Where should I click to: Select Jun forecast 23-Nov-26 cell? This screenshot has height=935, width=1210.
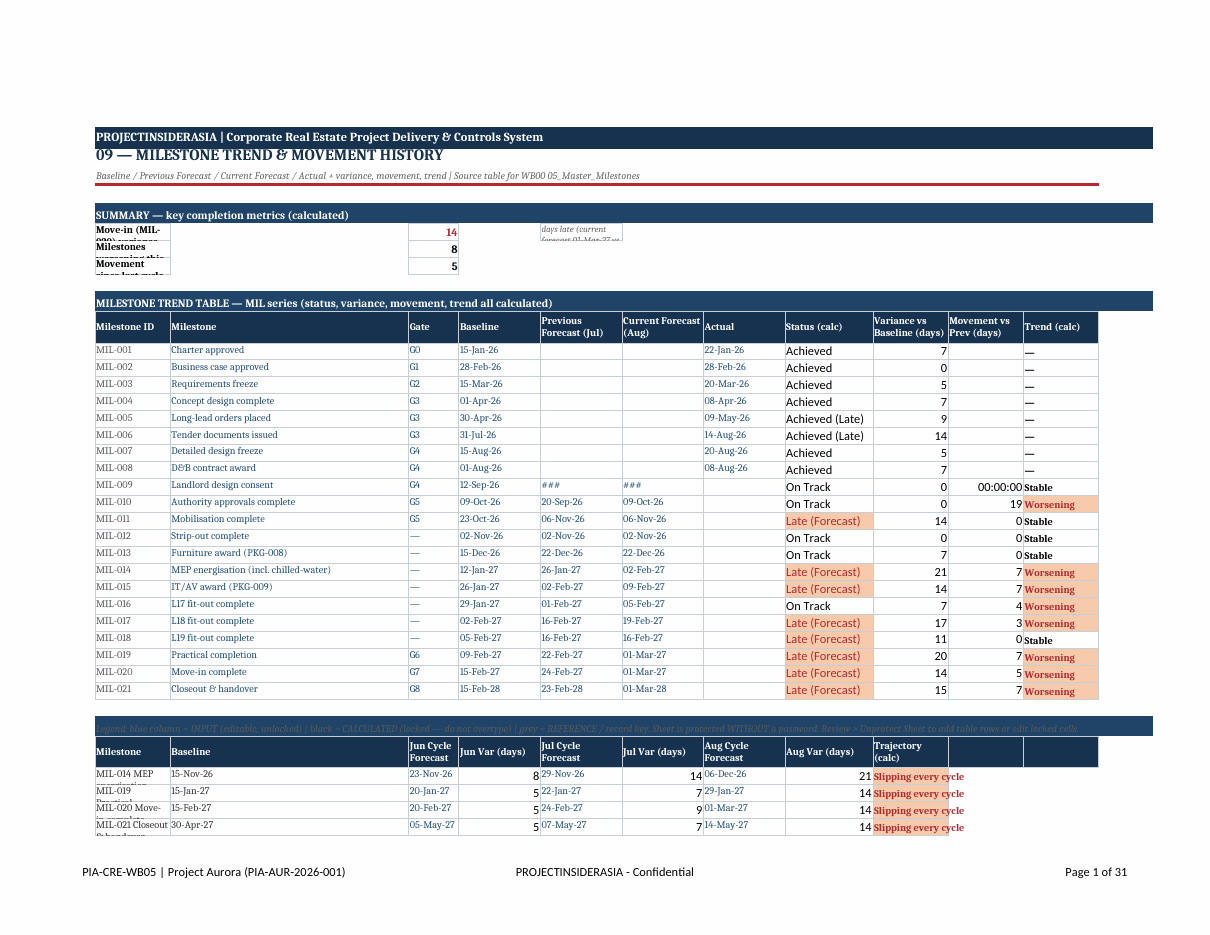(433, 775)
